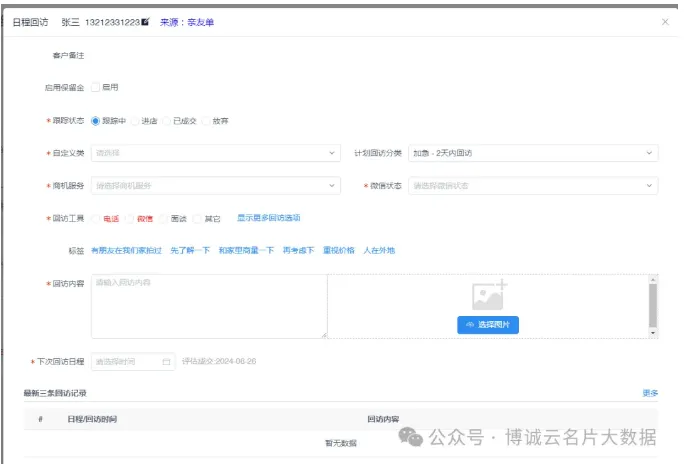The image size is (685, 475).
Task: Choose 微信 as the 回访工具
Action: pos(130,218)
